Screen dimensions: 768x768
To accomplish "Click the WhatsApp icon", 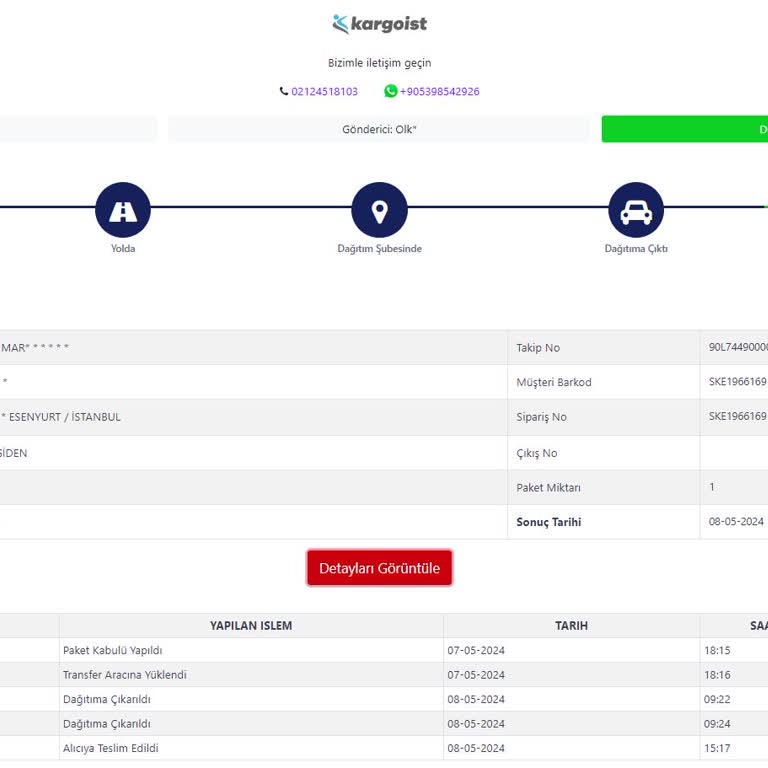I will click(390, 91).
